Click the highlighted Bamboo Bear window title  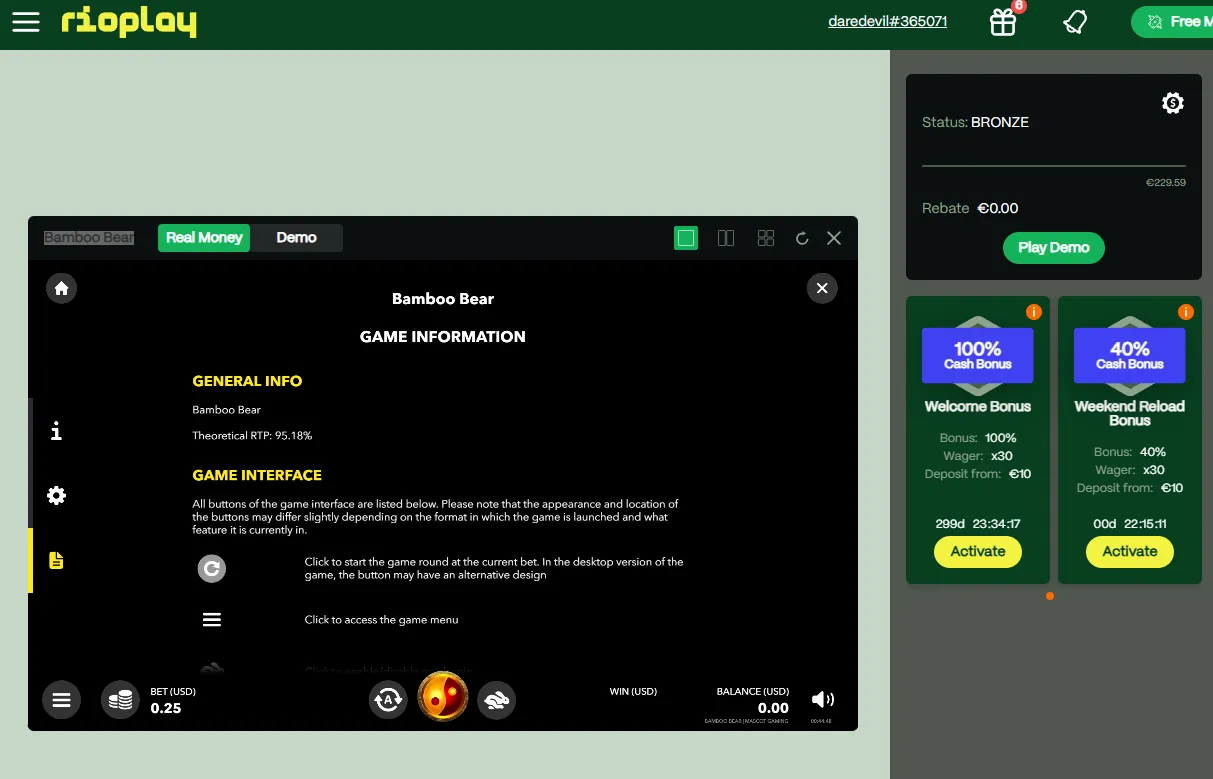pyautogui.click(x=89, y=238)
